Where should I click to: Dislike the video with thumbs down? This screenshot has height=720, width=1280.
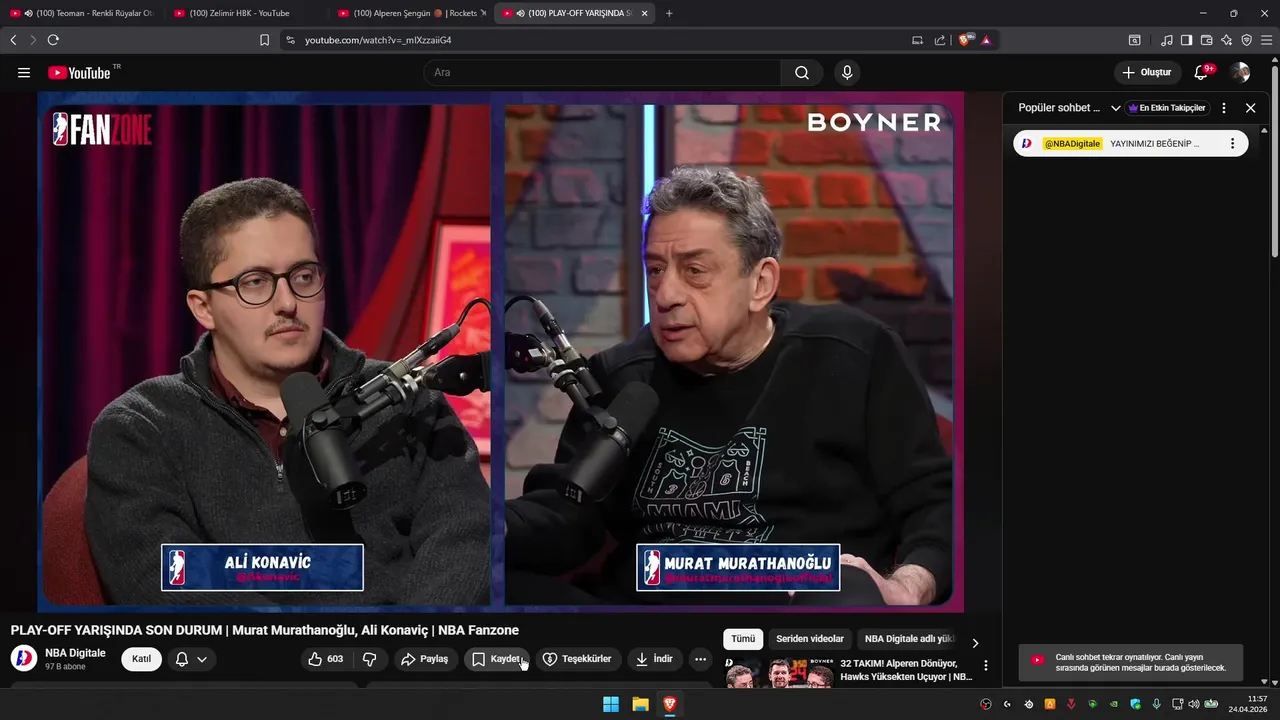(370, 659)
